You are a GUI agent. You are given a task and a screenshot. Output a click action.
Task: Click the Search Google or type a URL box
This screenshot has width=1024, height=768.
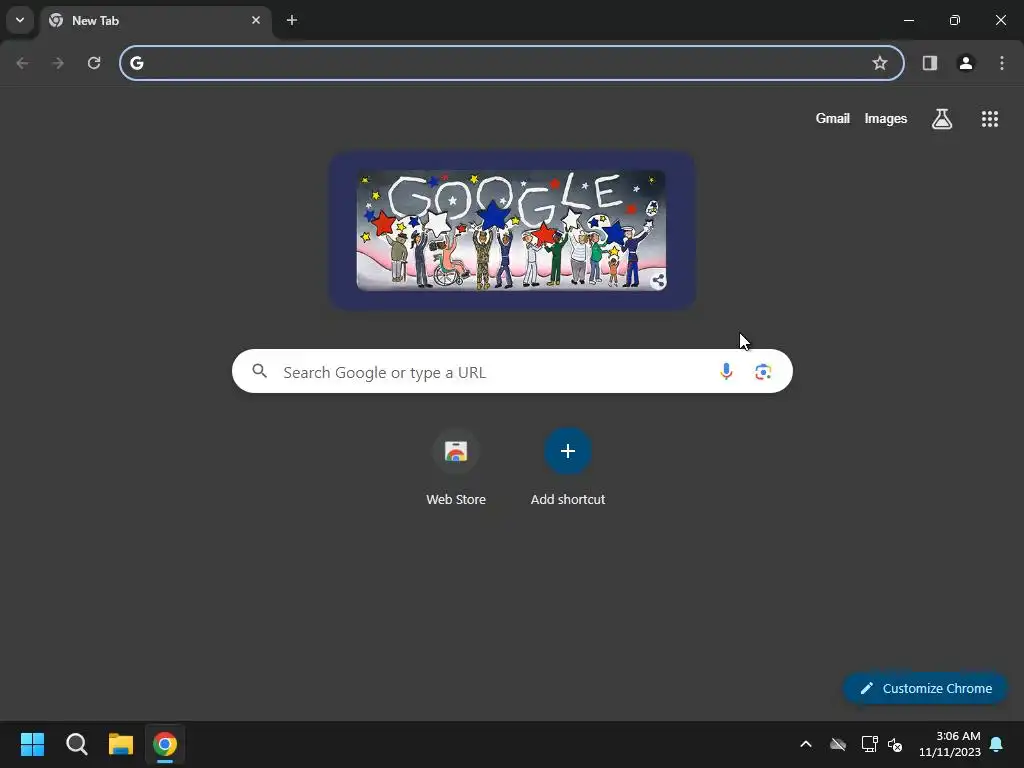coord(512,372)
